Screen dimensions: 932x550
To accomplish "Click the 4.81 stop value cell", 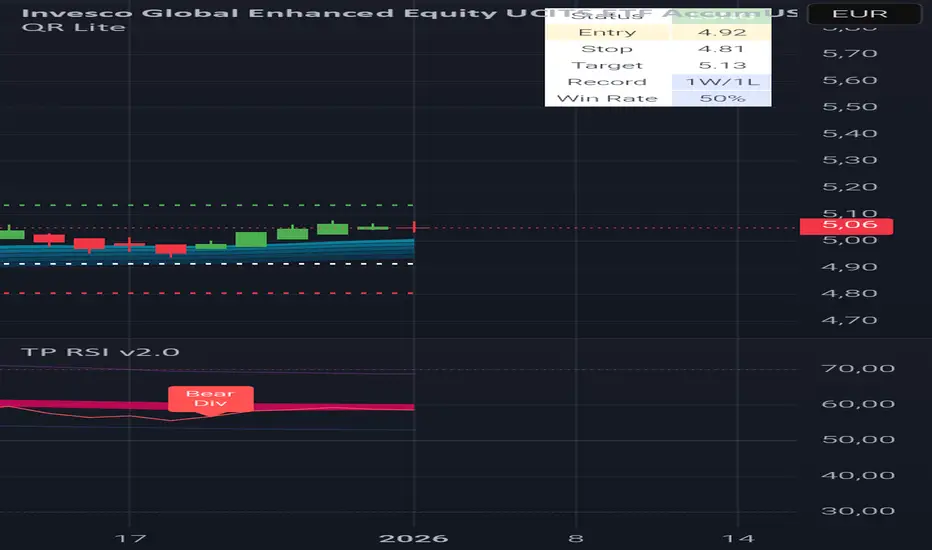I will click(x=722, y=49).
